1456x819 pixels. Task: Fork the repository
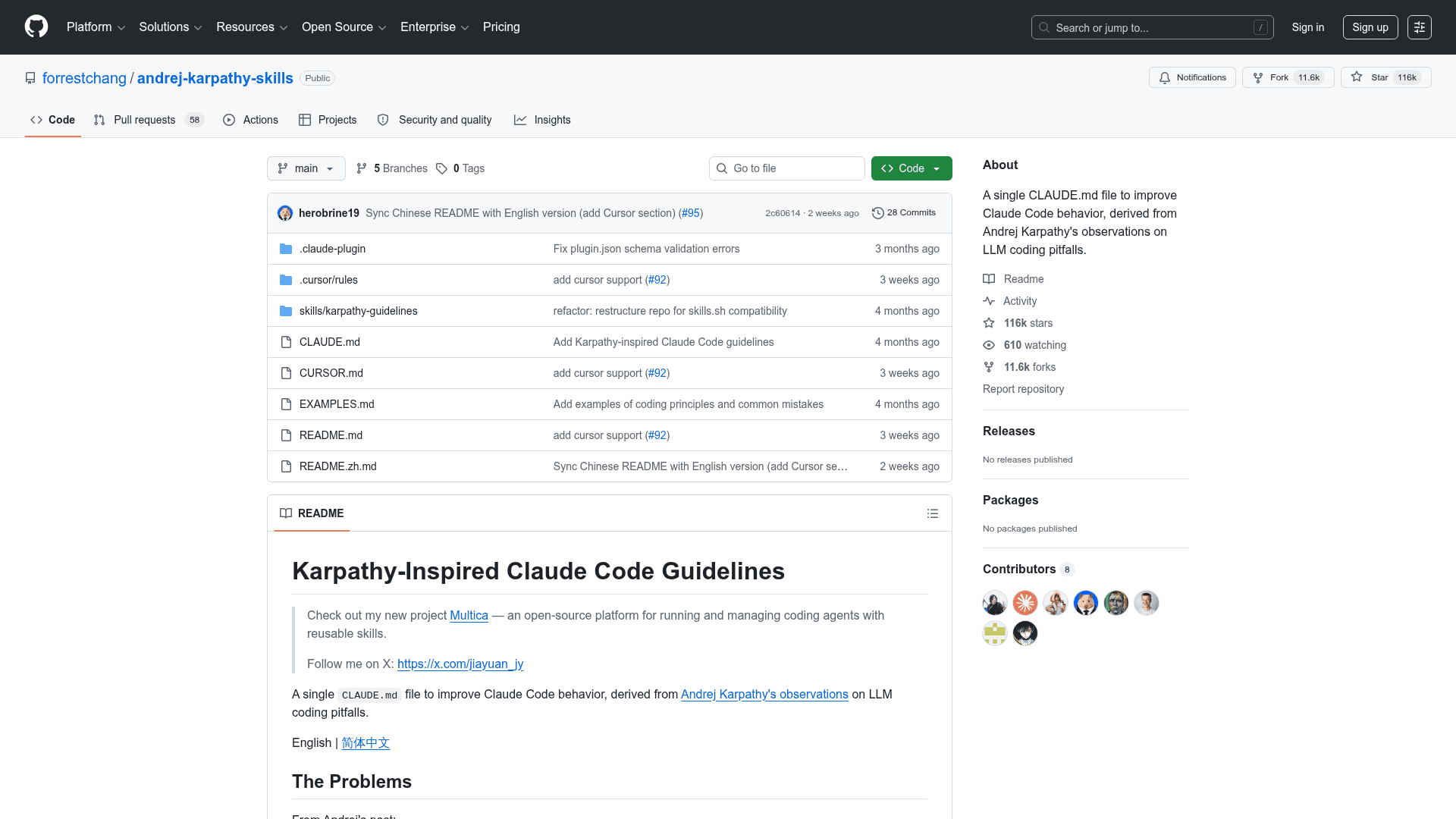pos(1288,77)
